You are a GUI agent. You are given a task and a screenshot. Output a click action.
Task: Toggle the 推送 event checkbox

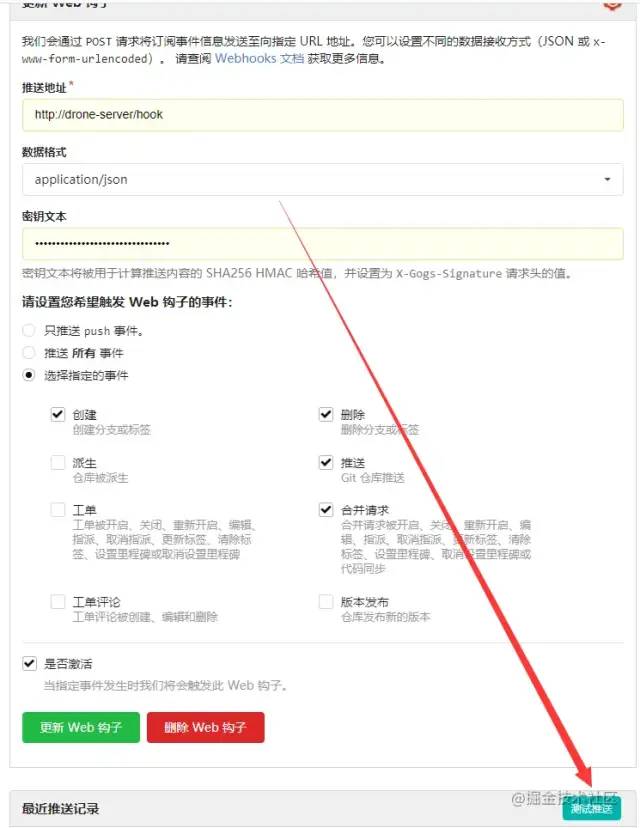pos(326,463)
